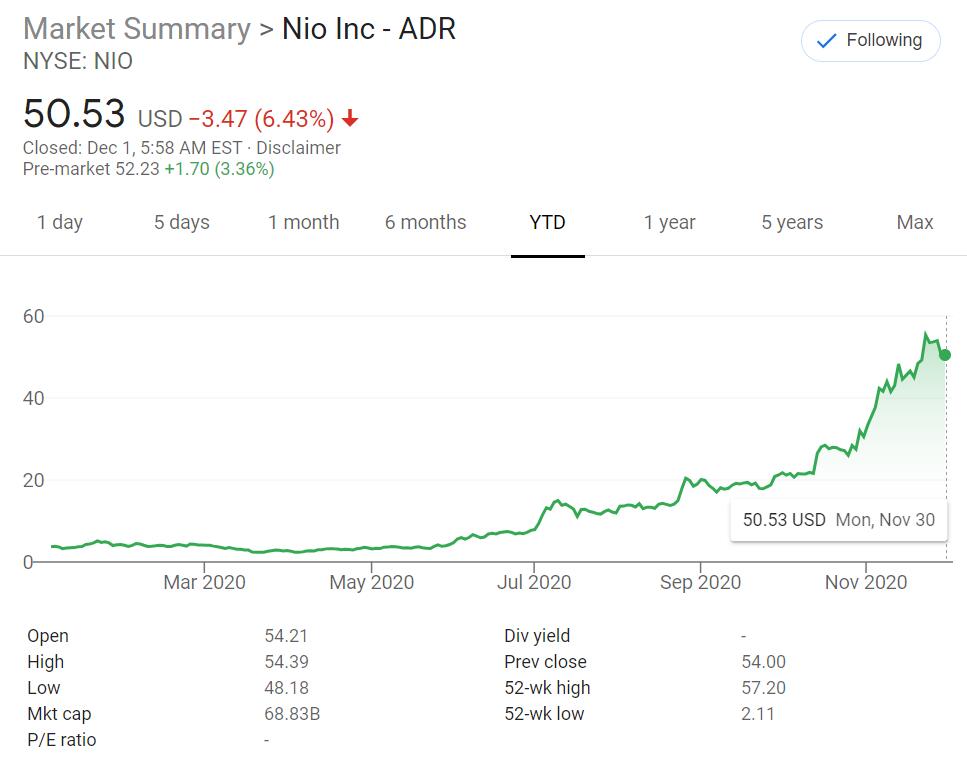Click the Disclaimer link
This screenshot has width=967, height=757.
pyautogui.click(x=299, y=147)
